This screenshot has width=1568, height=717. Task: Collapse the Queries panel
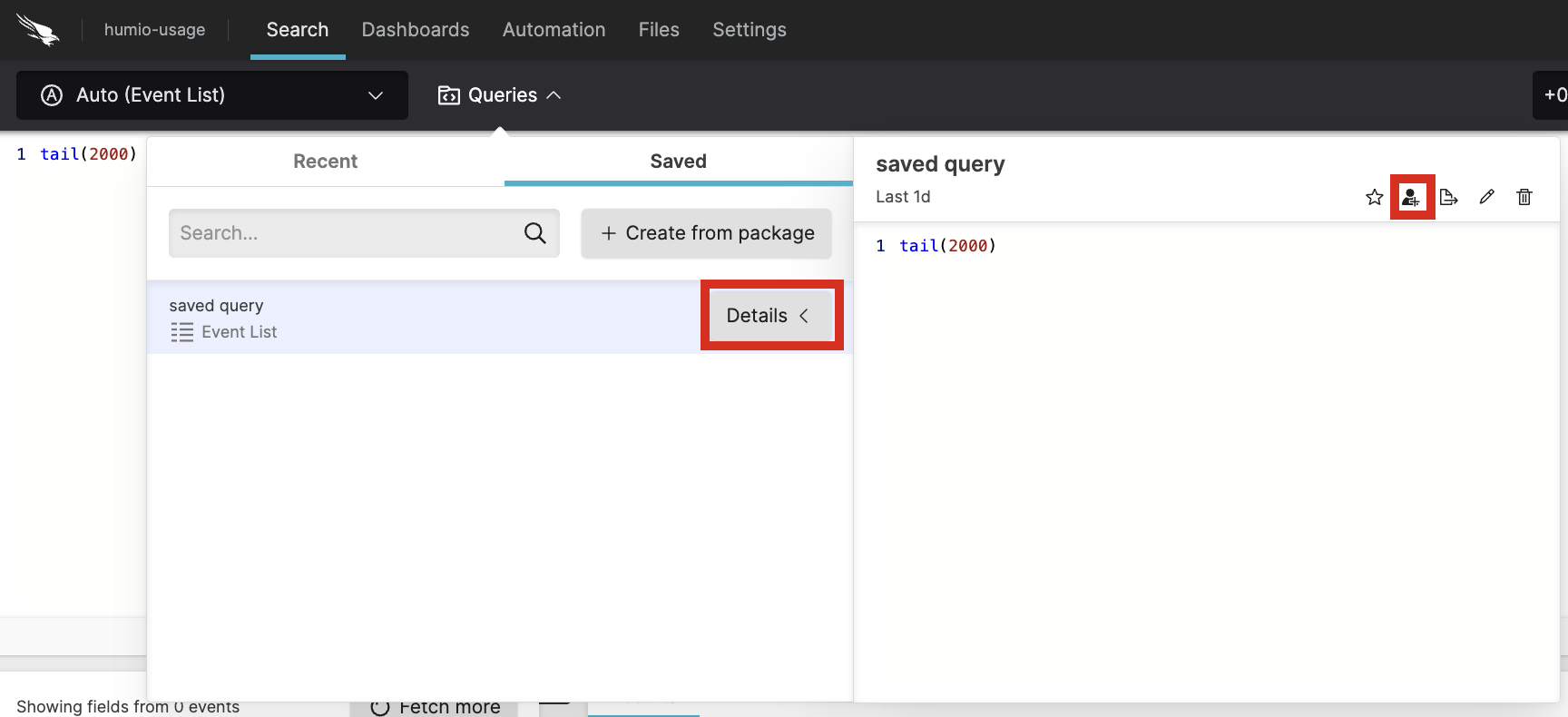click(499, 95)
